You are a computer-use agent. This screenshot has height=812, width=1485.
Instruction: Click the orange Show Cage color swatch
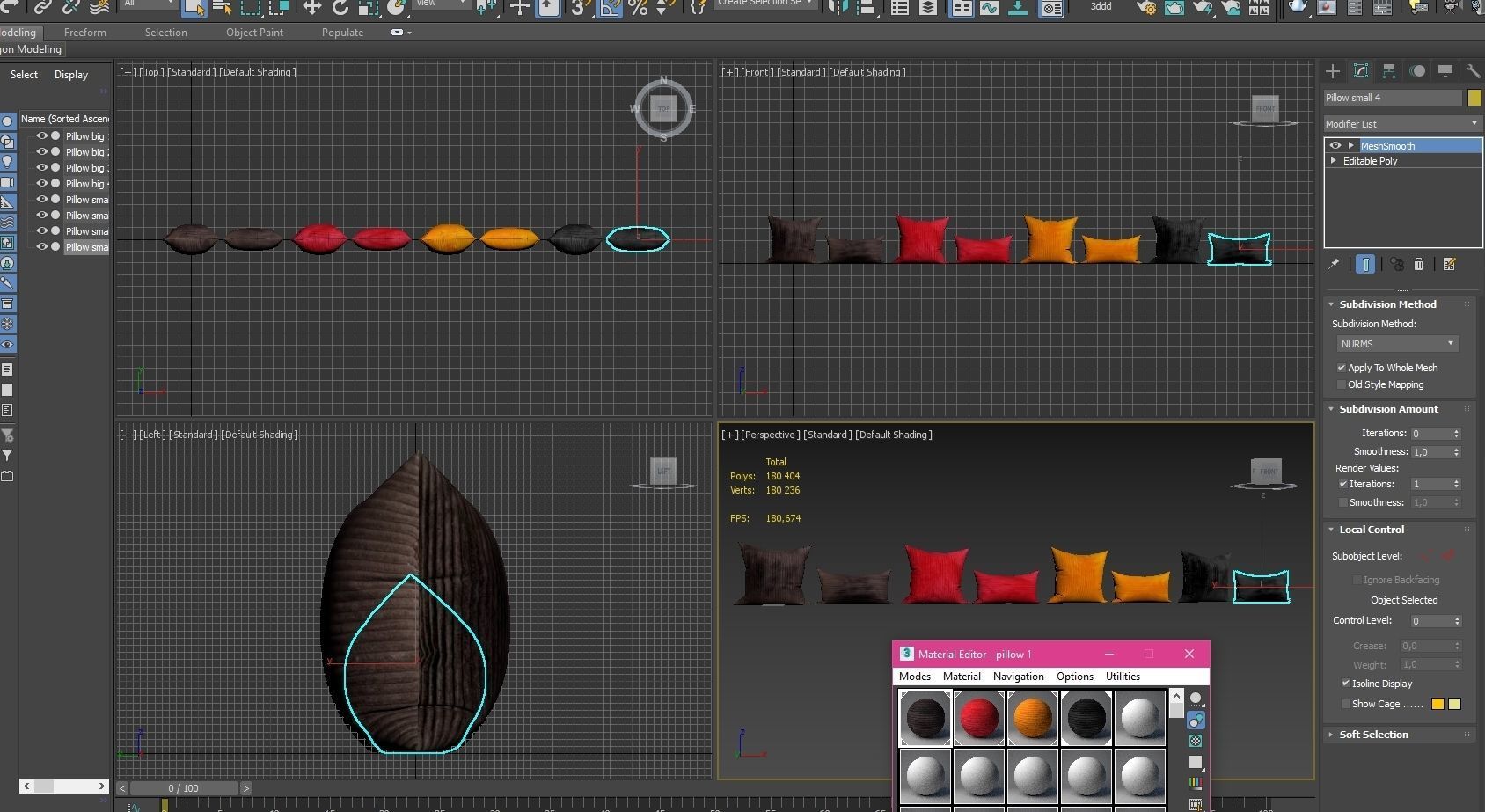(1438, 704)
